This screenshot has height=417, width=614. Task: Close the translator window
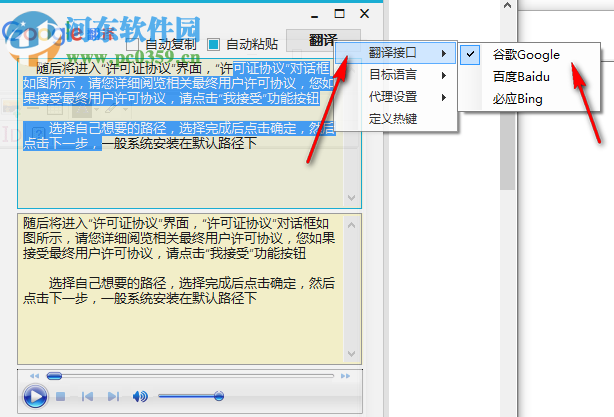365,14
